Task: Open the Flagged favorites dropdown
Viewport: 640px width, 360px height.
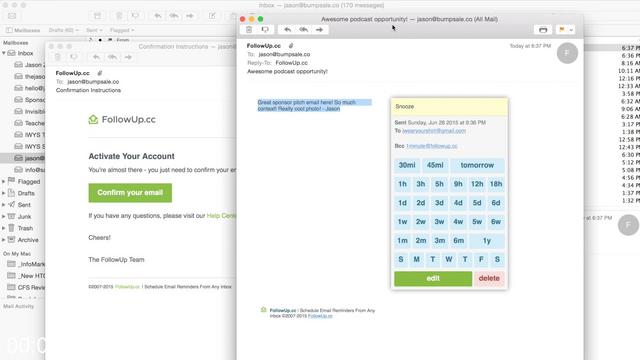Action: 122,30
